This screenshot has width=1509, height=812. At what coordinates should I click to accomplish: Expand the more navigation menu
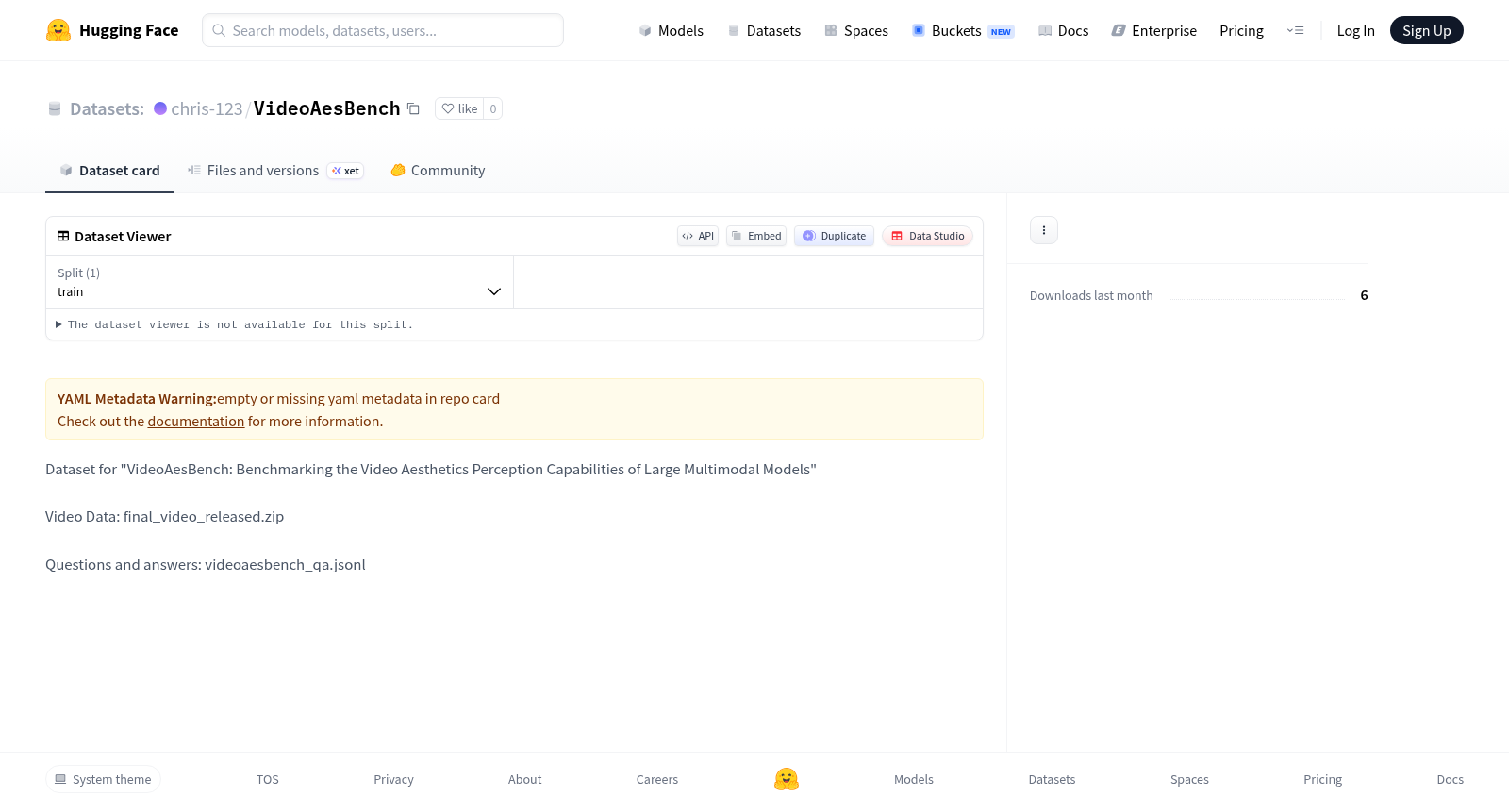point(1296,30)
